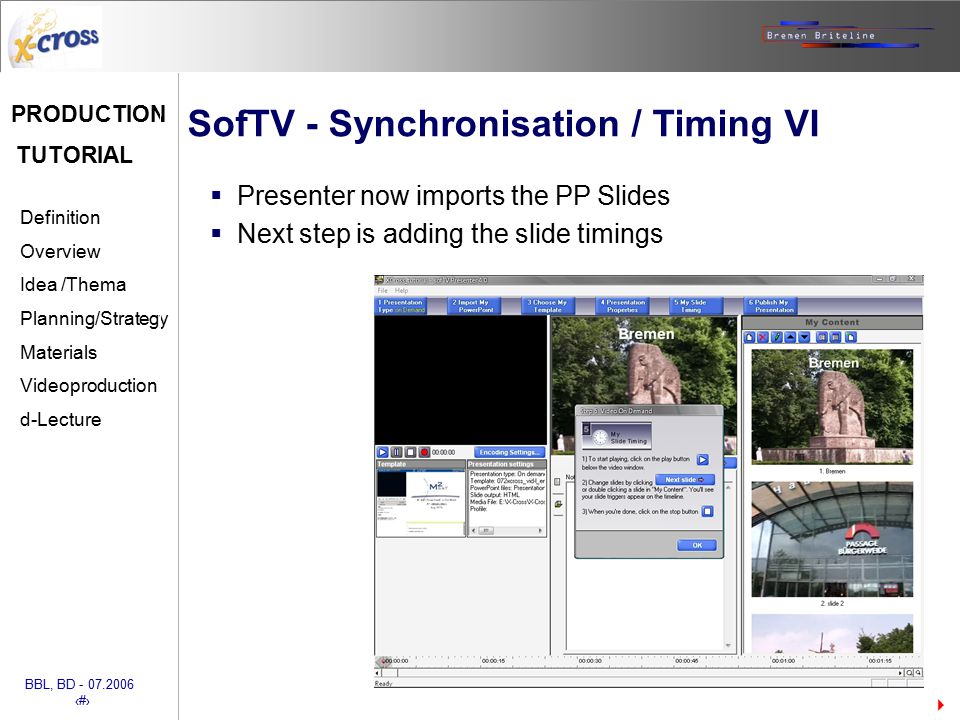Click the stop icon inside the Video On Demand dialog

coord(707,511)
